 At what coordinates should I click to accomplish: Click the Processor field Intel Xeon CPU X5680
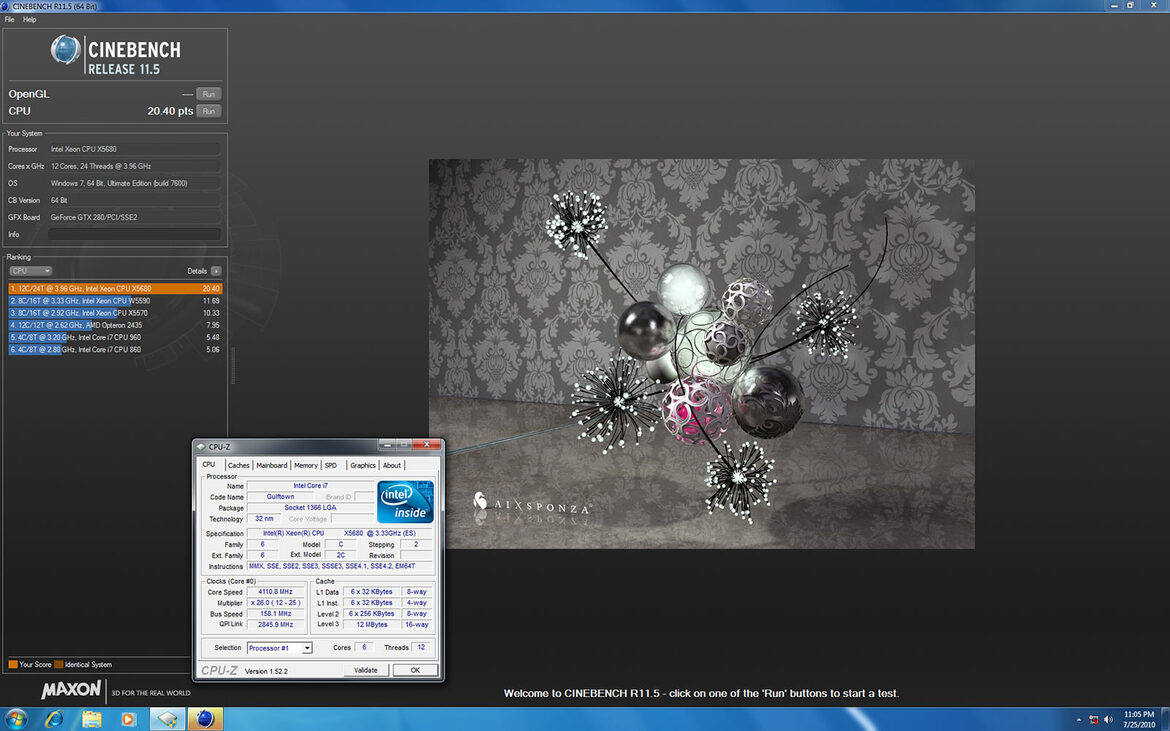tap(134, 149)
